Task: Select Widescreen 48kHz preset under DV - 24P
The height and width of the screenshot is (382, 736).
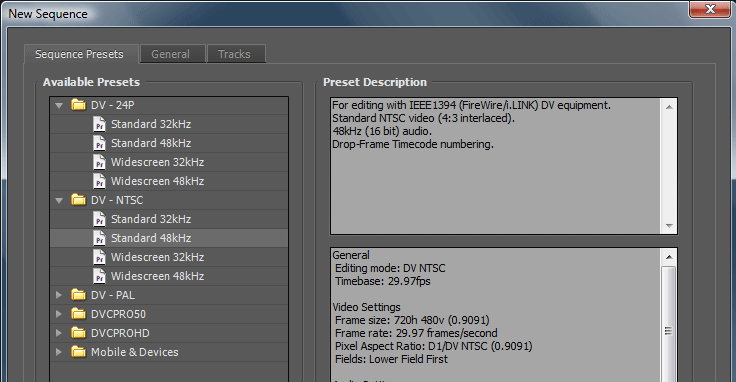Action: tap(169, 181)
